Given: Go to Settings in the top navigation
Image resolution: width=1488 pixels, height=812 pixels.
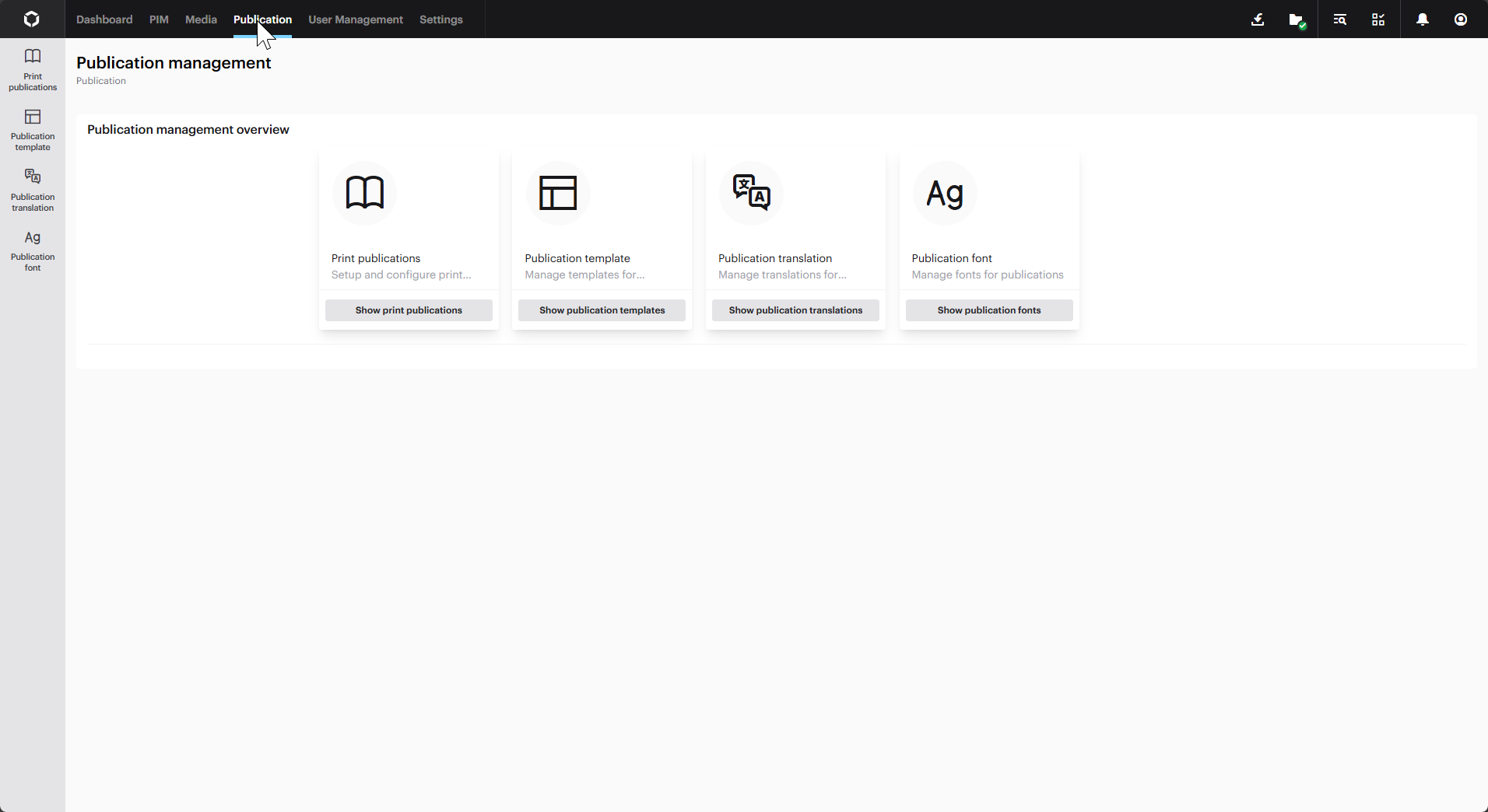Looking at the screenshot, I should click(441, 19).
